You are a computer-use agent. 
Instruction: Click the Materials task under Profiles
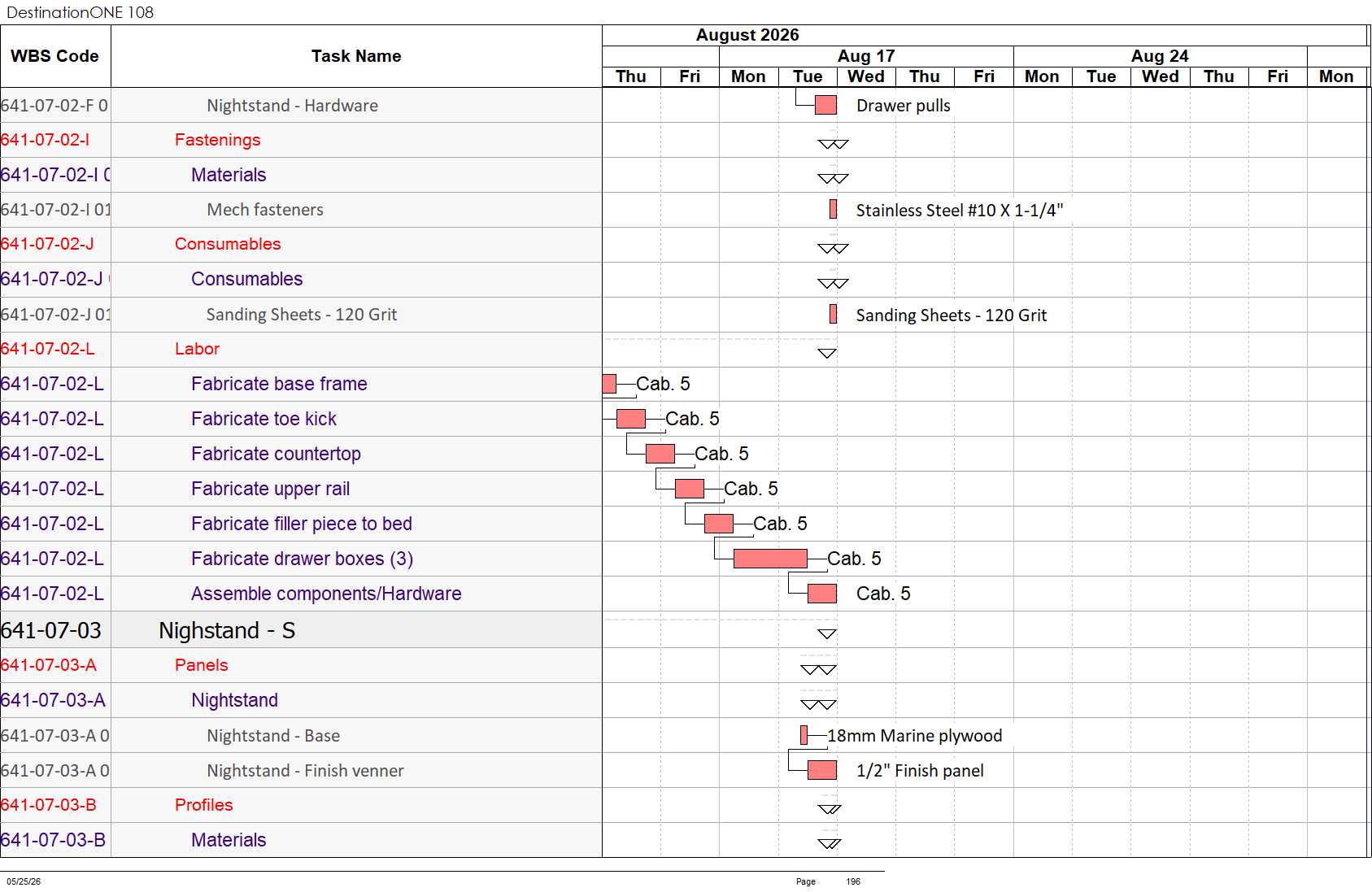(229, 840)
